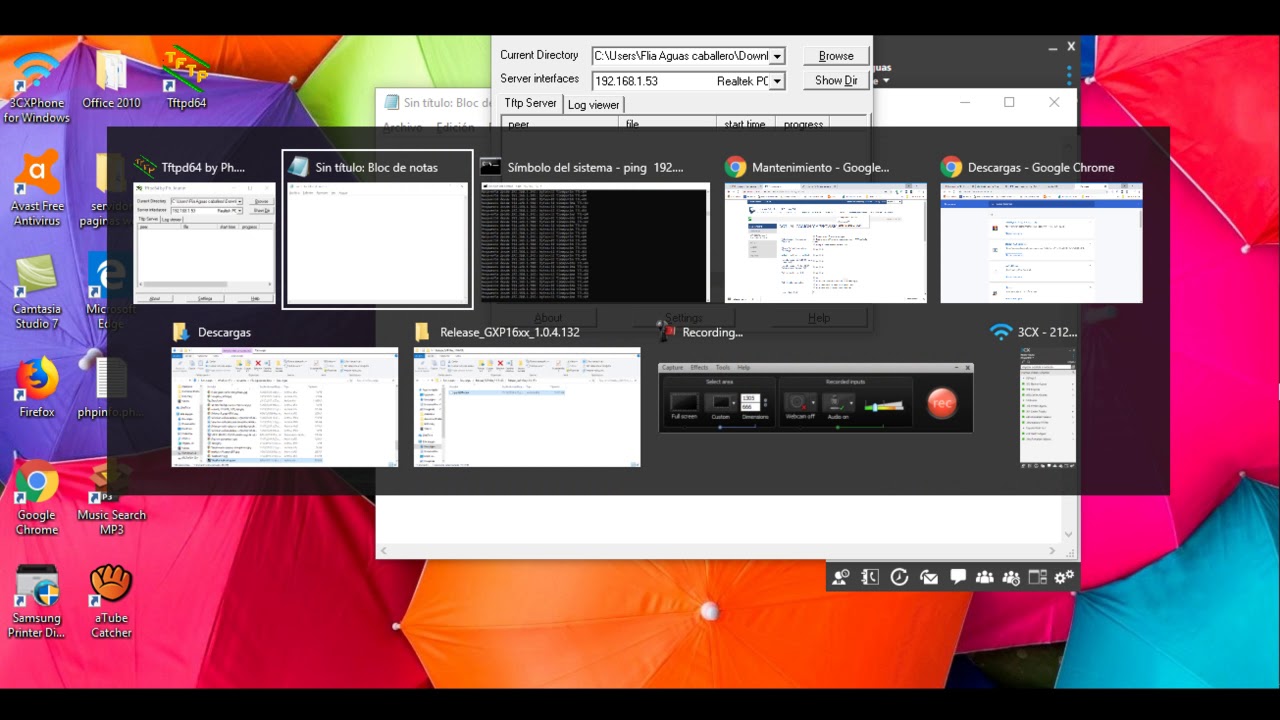The image size is (1280, 720).
Task: Open the Firefox desktop shortcut
Action: click(37, 388)
